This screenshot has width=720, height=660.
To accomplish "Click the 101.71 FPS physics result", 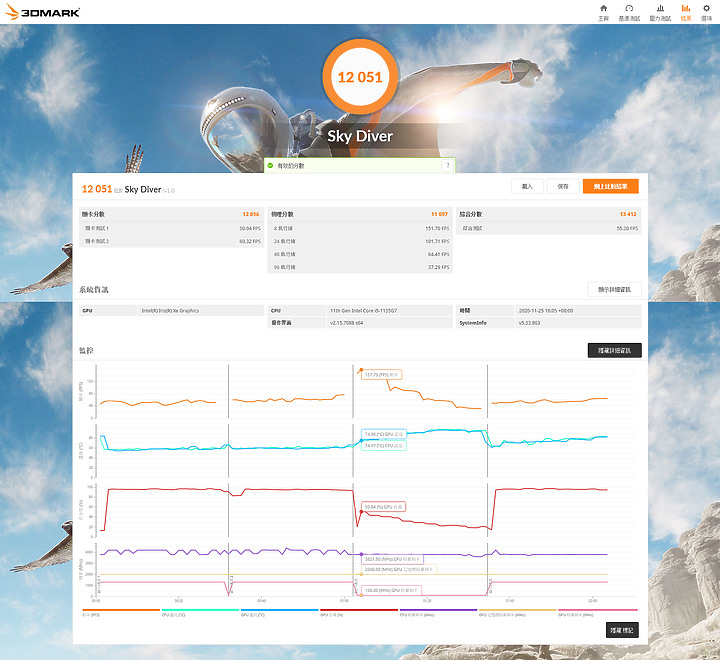I will [x=437, y=241].
